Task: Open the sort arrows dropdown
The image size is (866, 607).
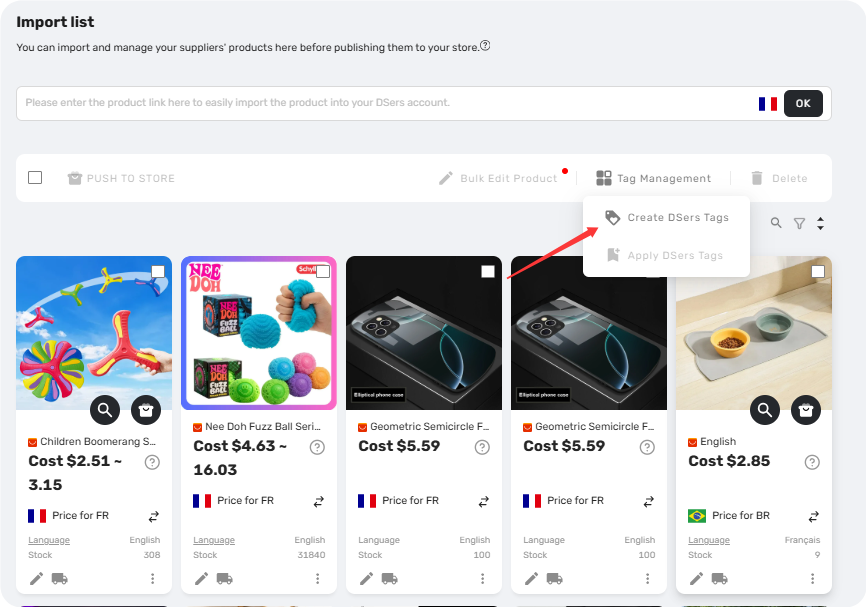Action: click(821, 223)
